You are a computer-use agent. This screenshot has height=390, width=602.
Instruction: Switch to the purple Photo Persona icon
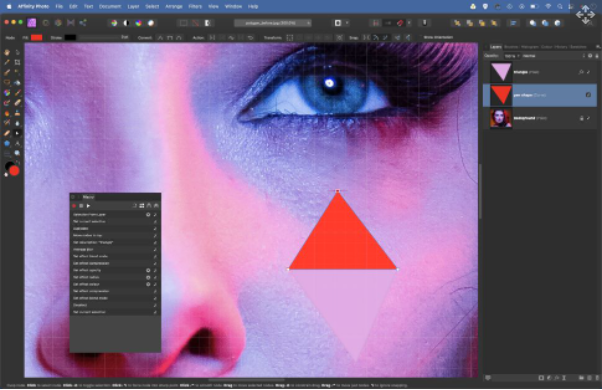pyautogui.click(x=31, y=23)
